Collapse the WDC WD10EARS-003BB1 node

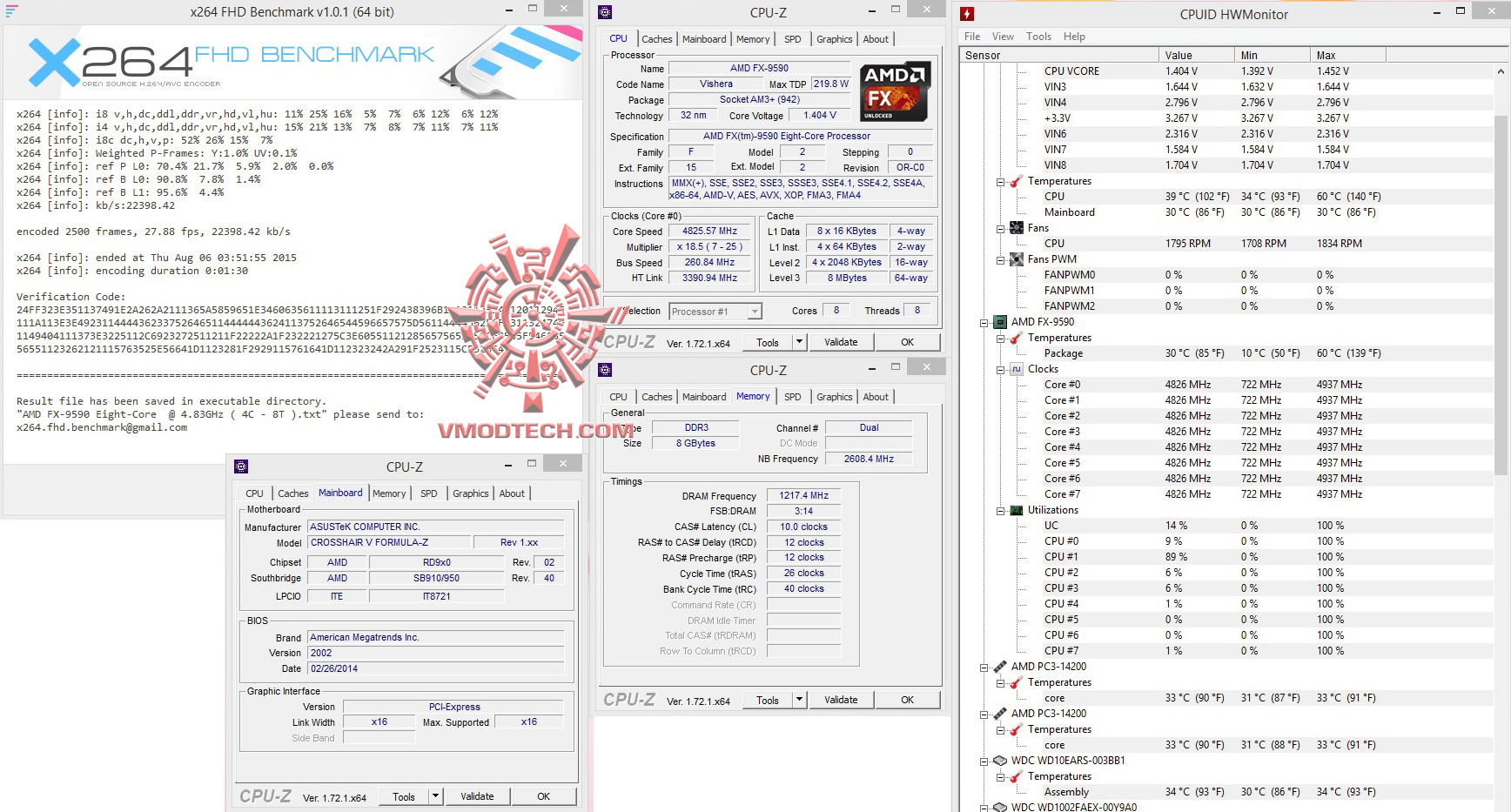[984, 762]
